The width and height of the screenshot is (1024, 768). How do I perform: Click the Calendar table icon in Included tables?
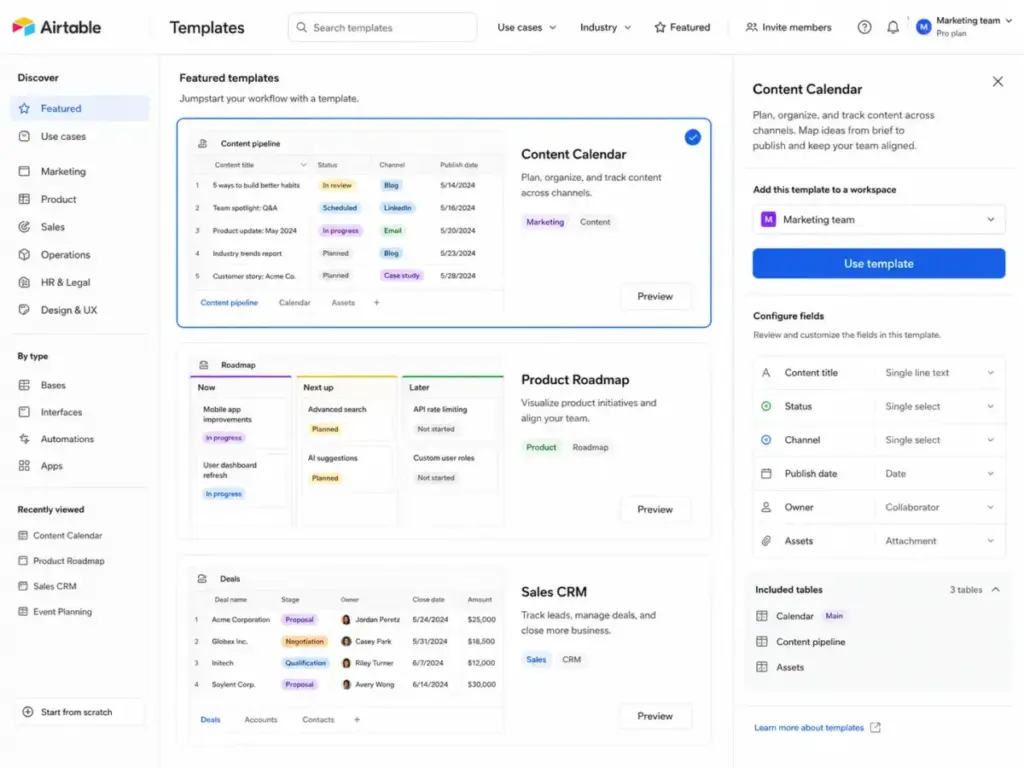(x=761, y=616)
